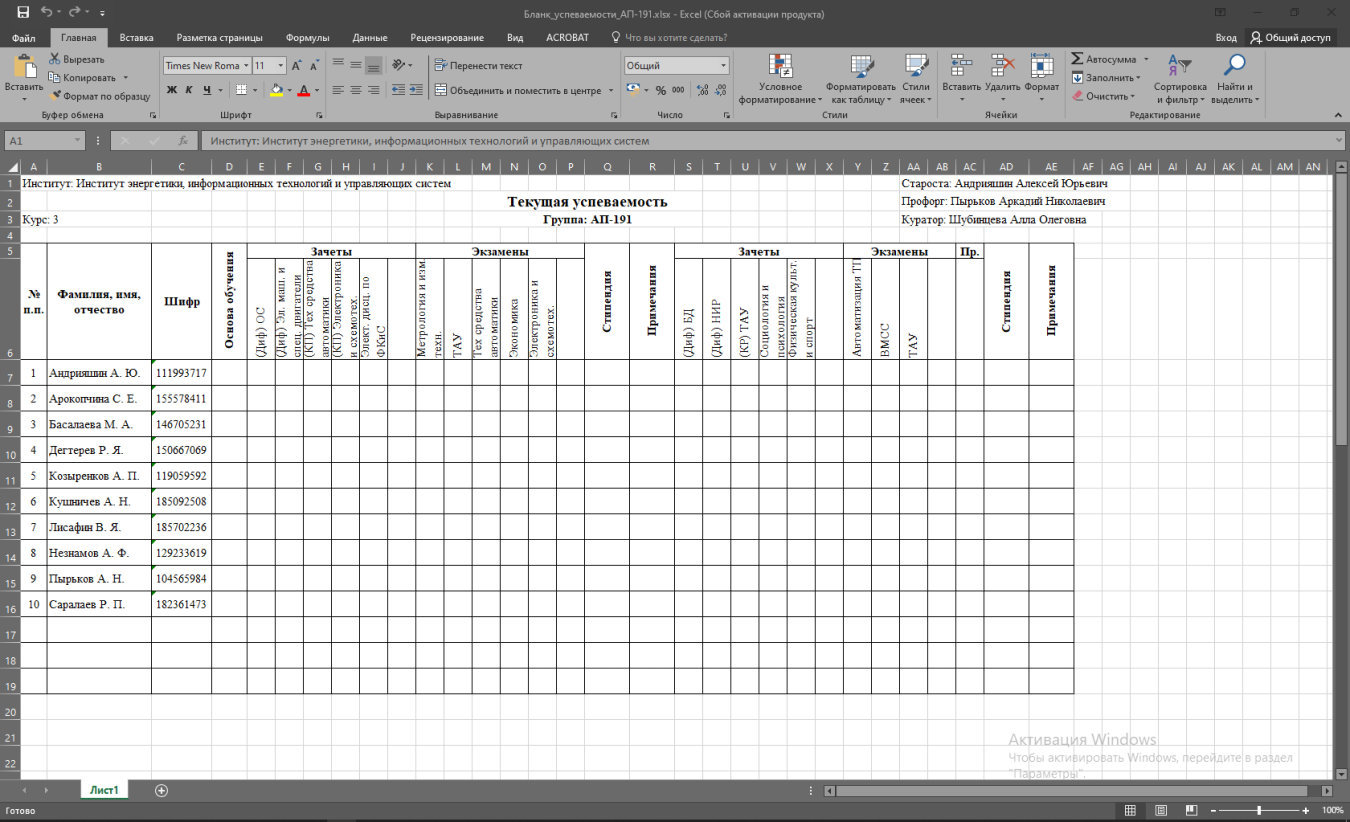Switch to the Вставка tab
The image size is (1350, 822).
click(136, 38)
